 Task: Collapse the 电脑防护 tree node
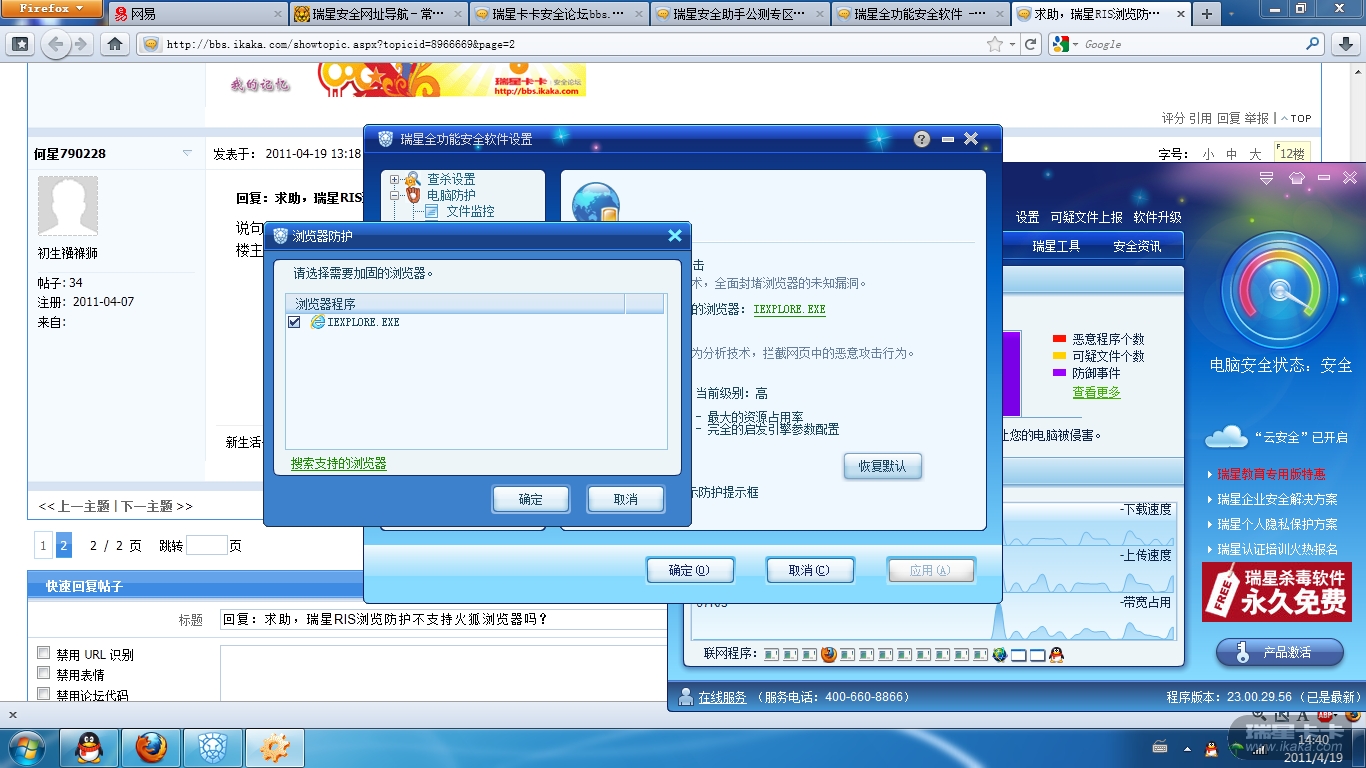[395, 196]
